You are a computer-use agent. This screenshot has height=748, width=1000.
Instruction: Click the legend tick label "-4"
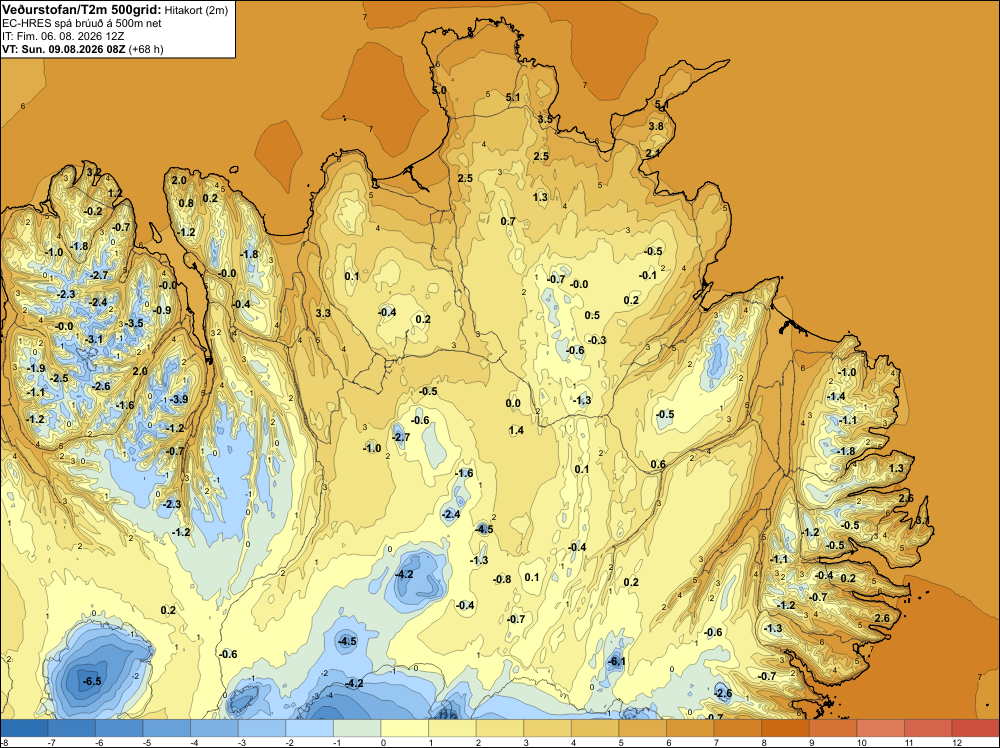click(193, 742)
